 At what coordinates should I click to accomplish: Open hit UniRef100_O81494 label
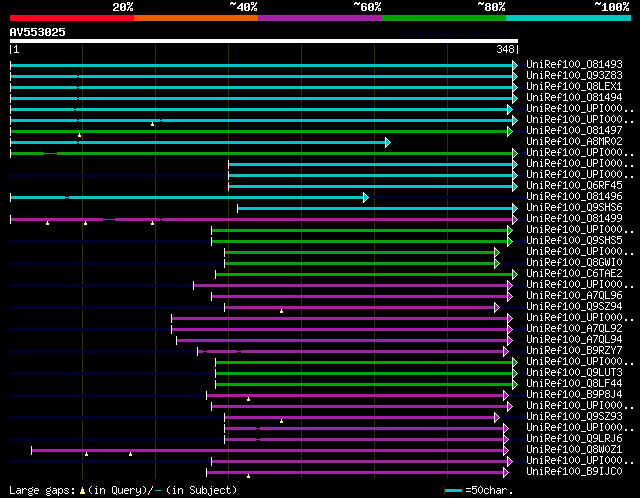(574, 98)
